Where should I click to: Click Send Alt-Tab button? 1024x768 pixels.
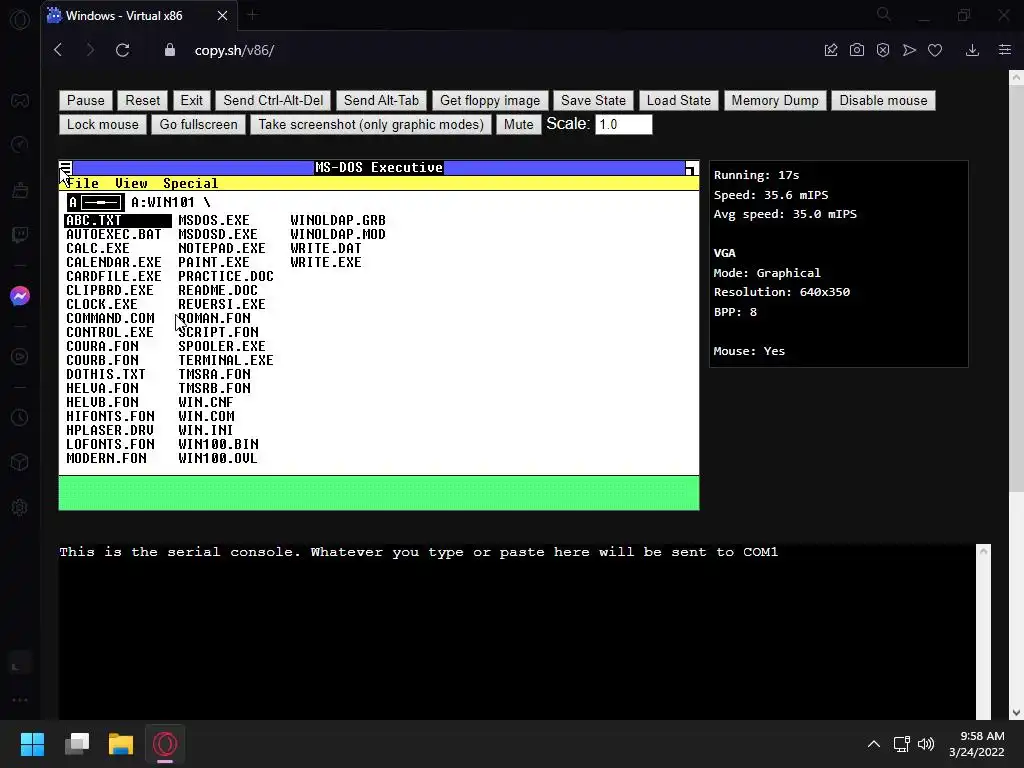tap(381, 101)
